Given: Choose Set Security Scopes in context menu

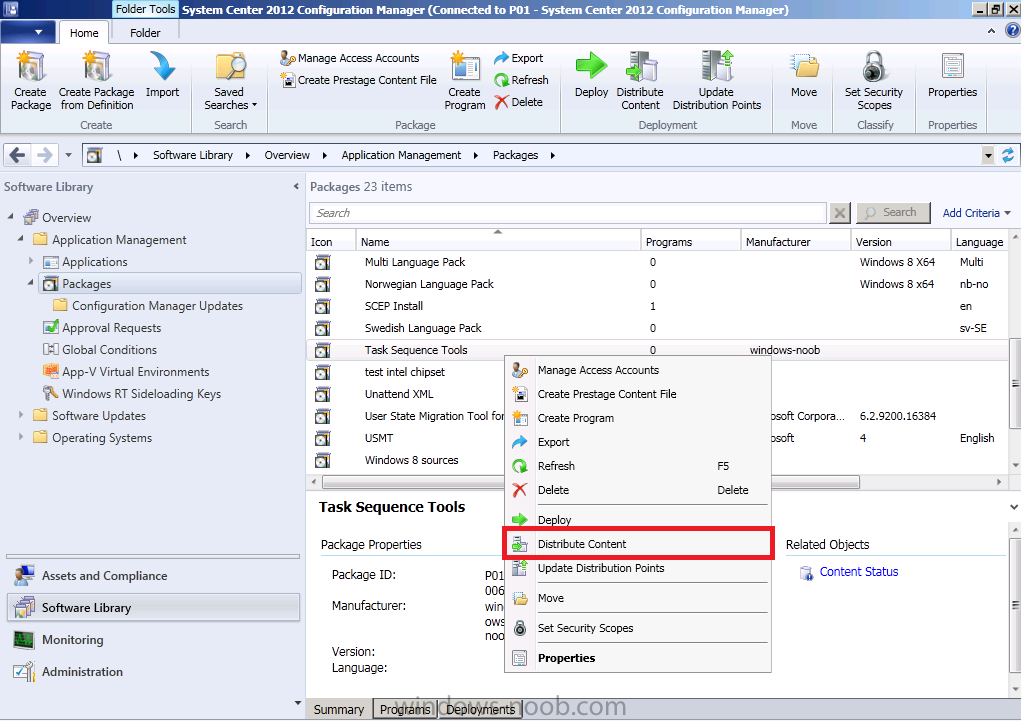Looking at the screenshot, I should click(x=638, y=628).
